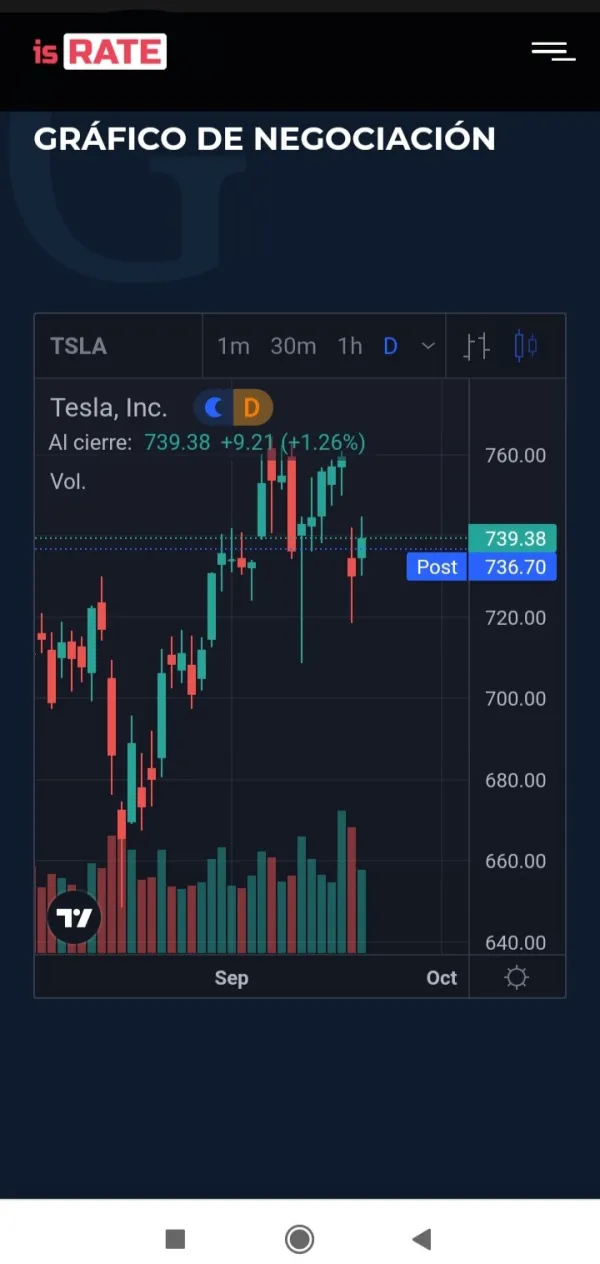The height and width of the screenshot is (1264, 600).
Task: Click the Post 736.70 price label
Action: [481, 567]
